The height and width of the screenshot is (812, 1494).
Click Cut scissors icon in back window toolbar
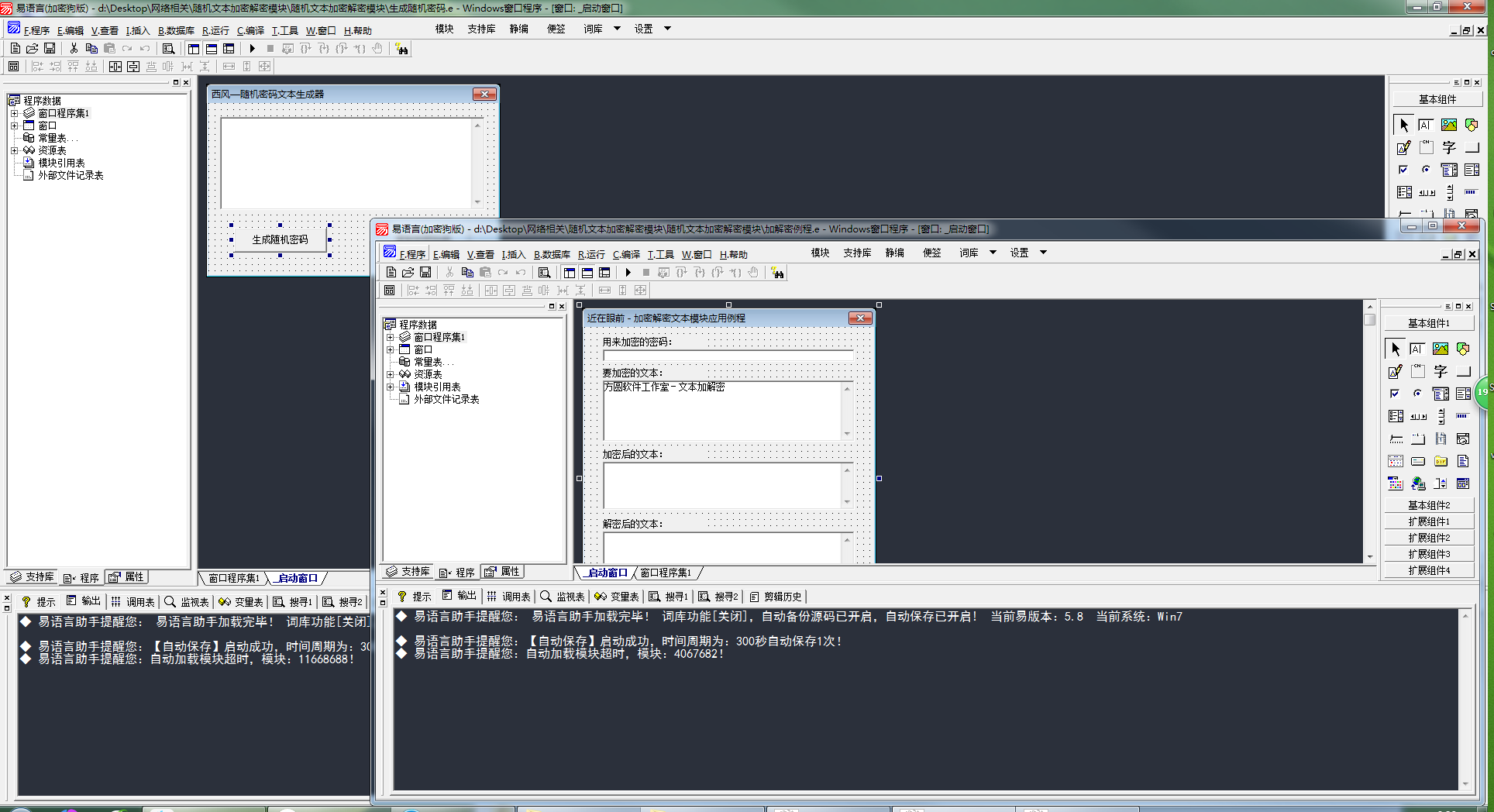(74, 48)
